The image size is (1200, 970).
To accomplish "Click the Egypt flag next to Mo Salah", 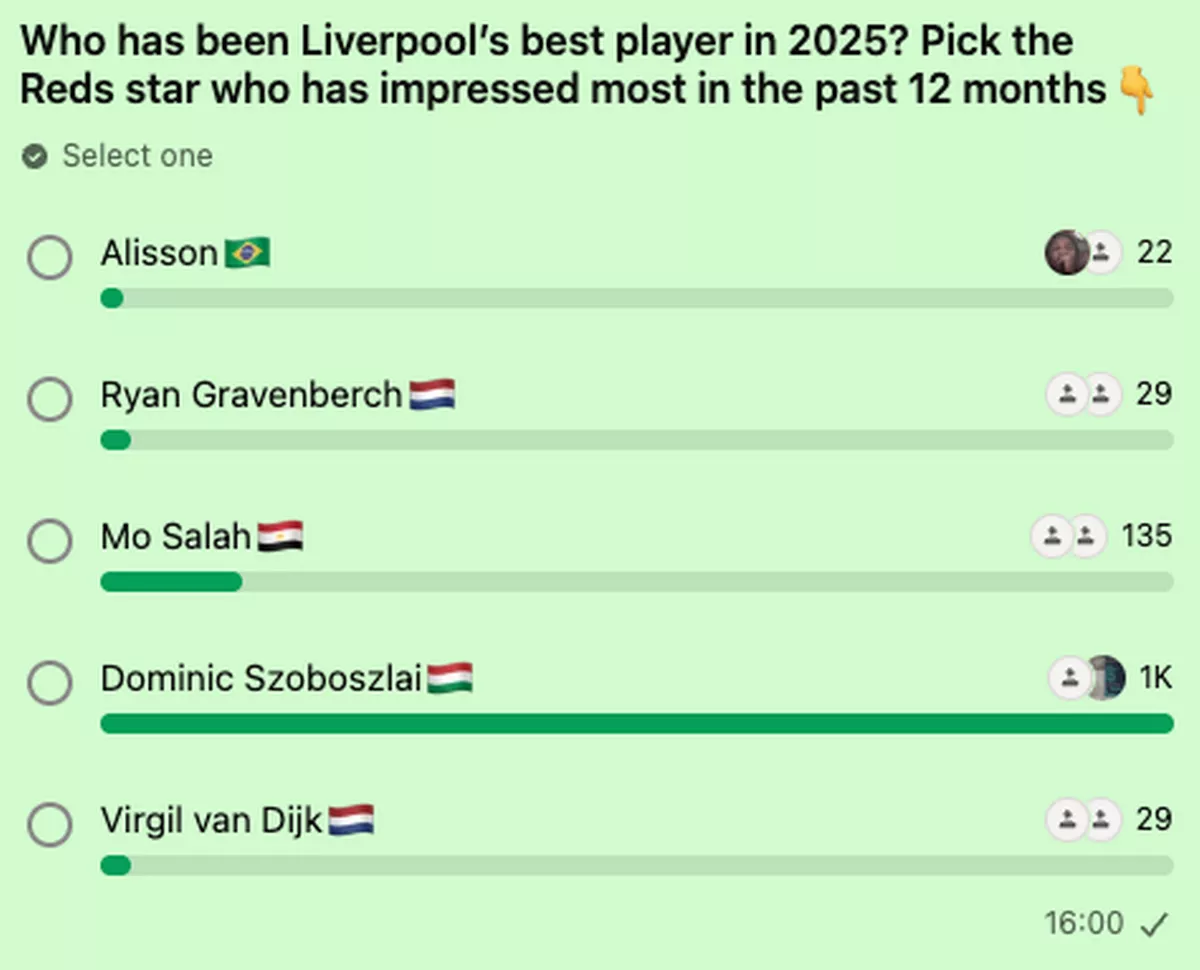I will click(280, 538).
